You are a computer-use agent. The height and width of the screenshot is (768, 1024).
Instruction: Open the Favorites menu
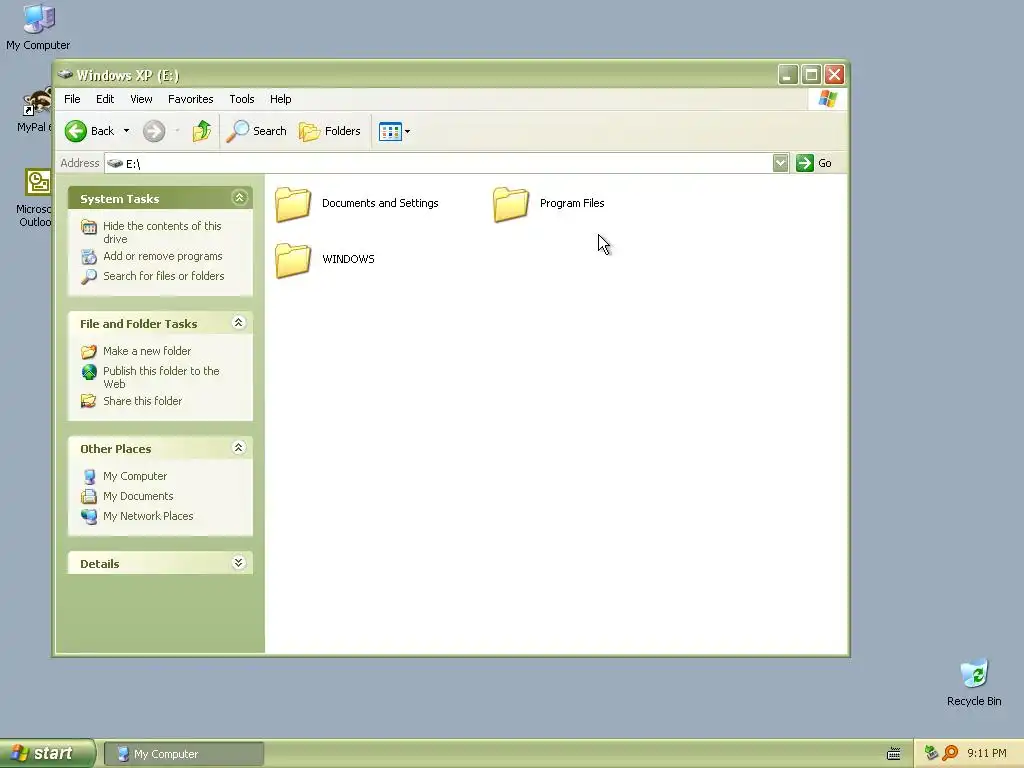[191, 99]
